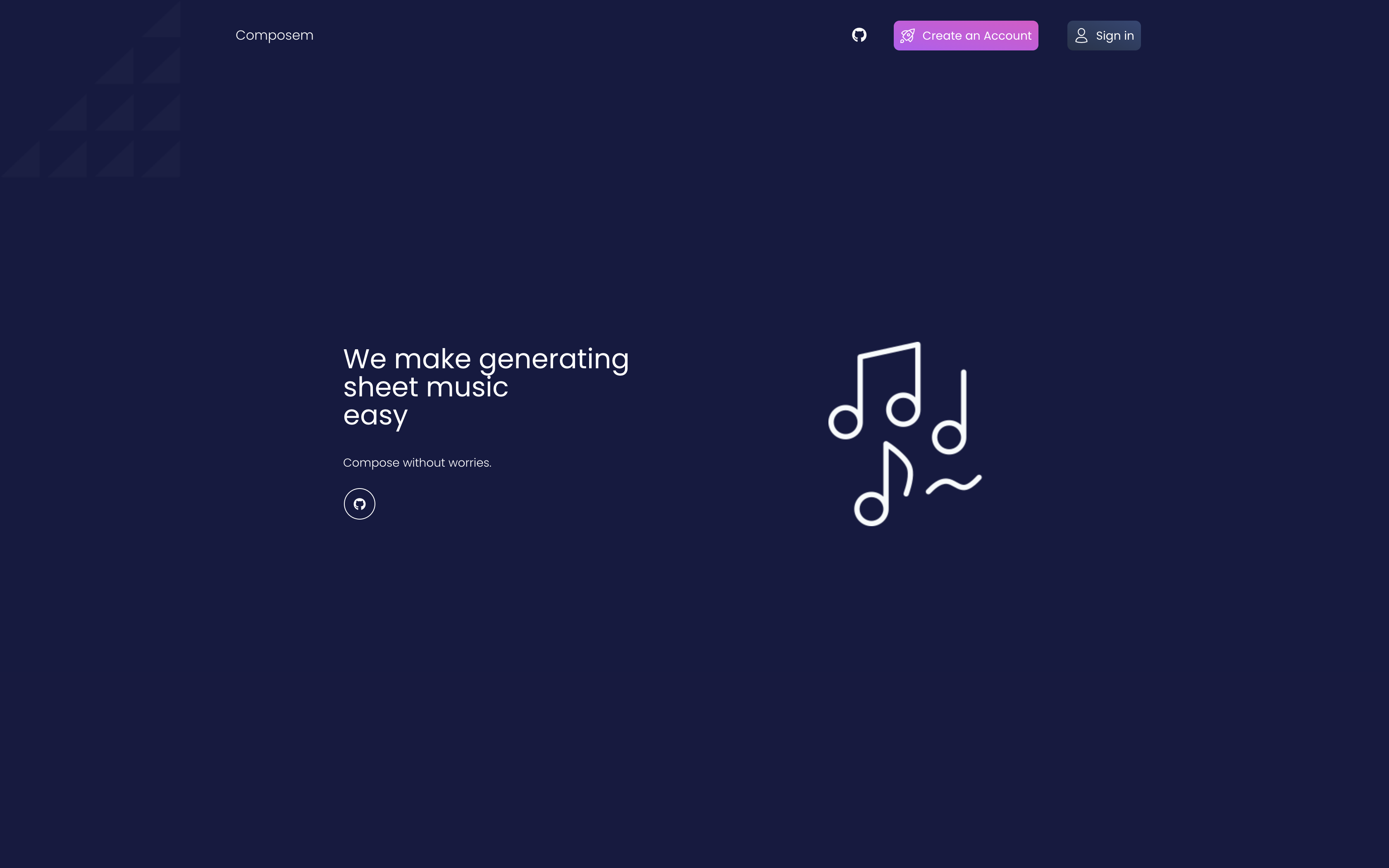Click the word 'easy' in the heading
The width and height of the screenshot is (1389, 868).
click(x=375, y=416)
